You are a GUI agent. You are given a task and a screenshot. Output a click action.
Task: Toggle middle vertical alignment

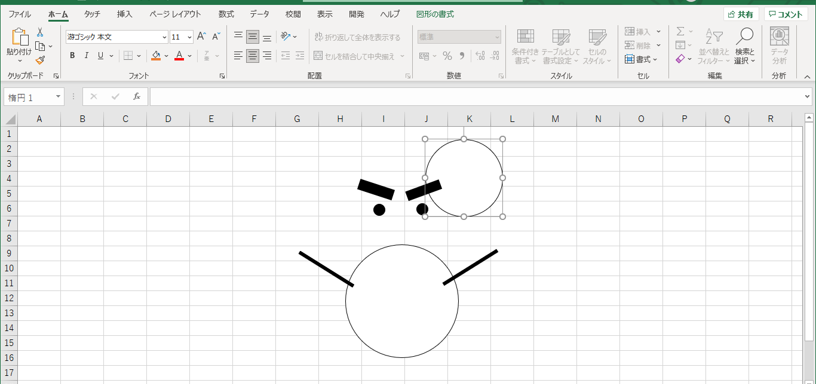[253, 36]
